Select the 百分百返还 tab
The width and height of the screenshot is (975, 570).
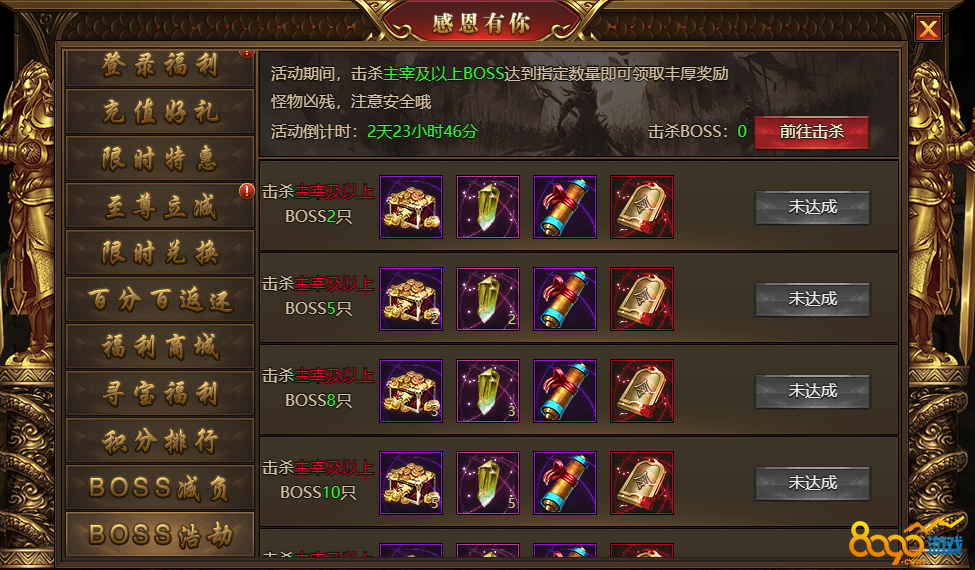(160, 300)
